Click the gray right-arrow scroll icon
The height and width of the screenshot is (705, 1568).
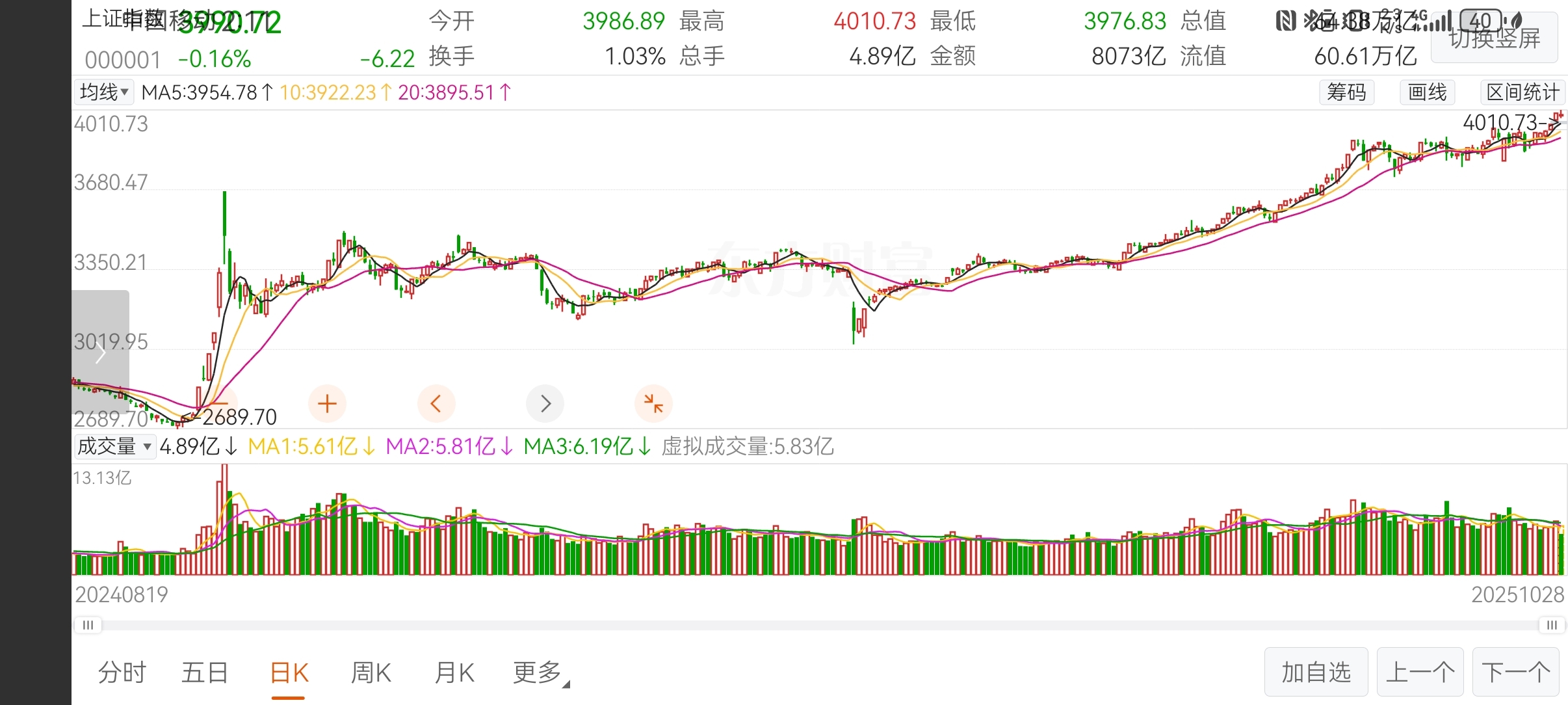coord(545,404)
